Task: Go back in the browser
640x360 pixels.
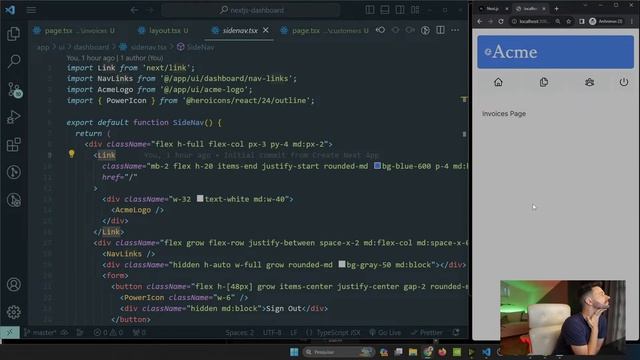Action: [480, 21]
